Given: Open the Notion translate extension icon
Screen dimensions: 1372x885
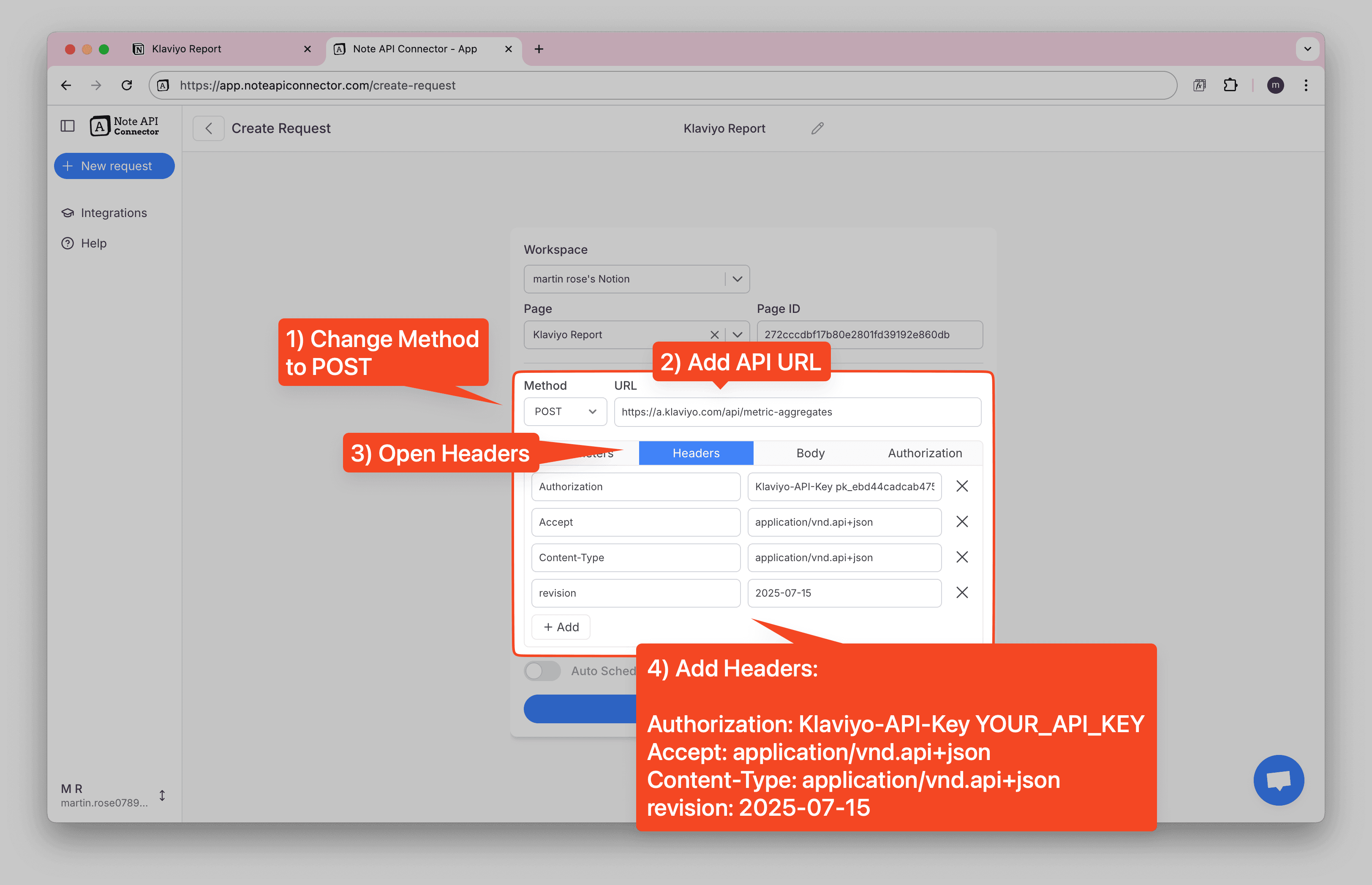Looking at the screenshot, I should tap(1199, 85).
